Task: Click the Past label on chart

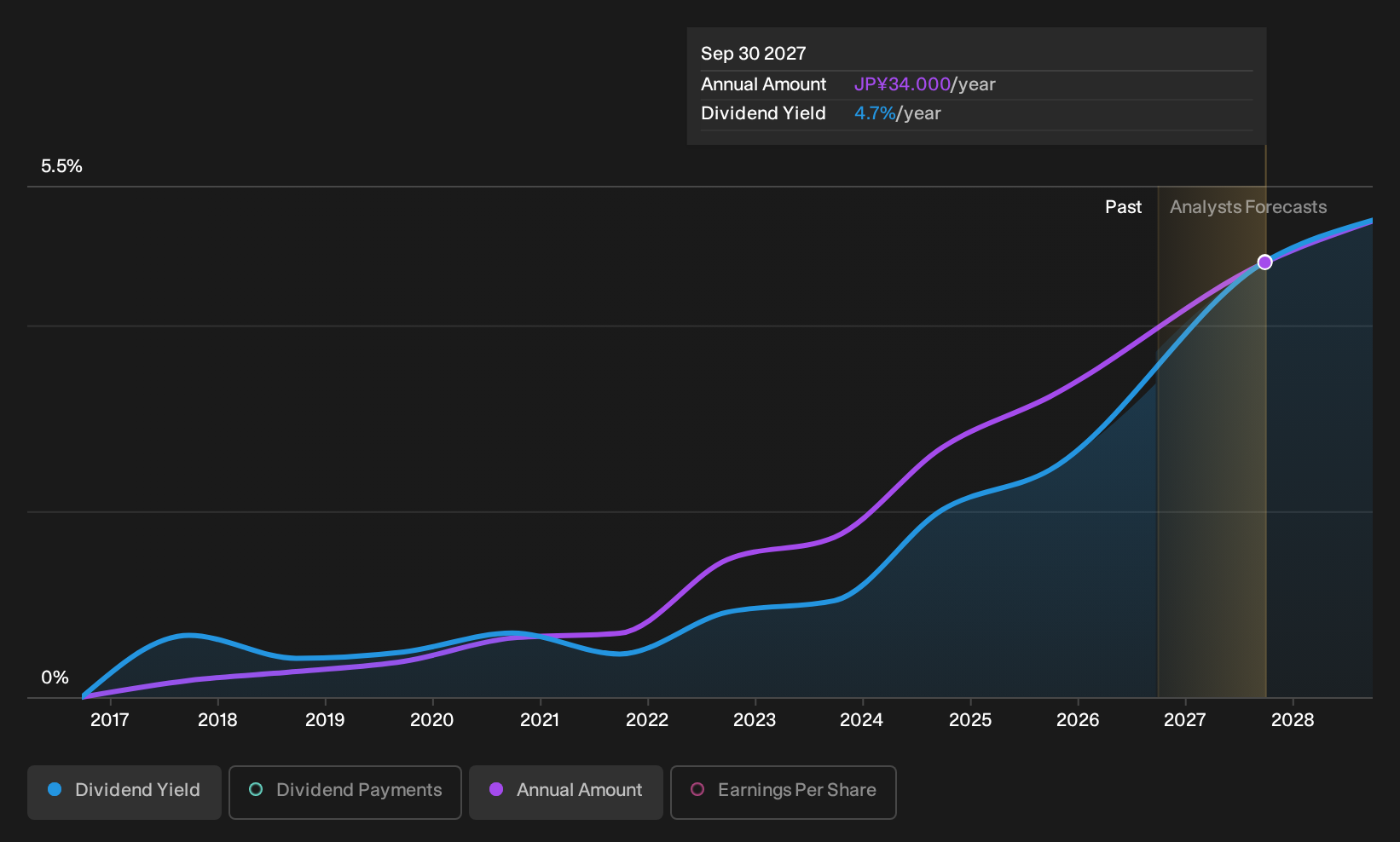Action: [1124, 207]
